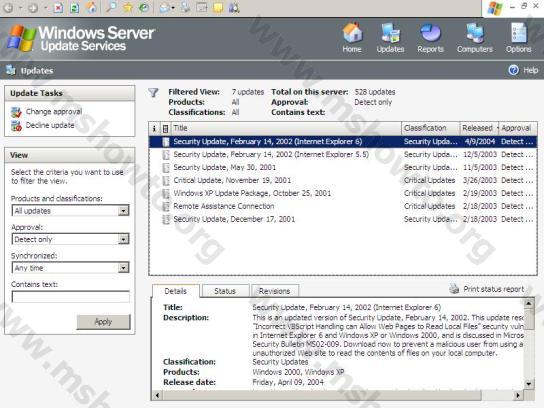
Task: Click the blue Help question icon
Action: point(513,70)
